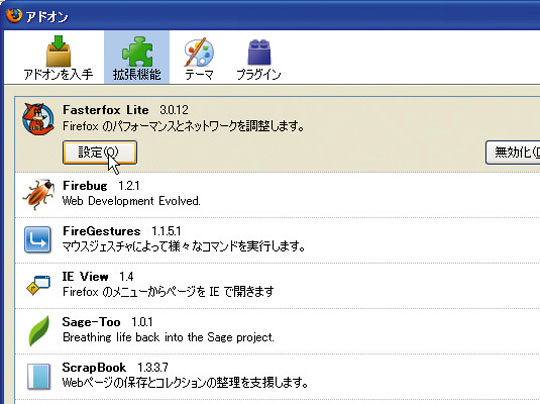
Task: Select the IE View 1.4 extension row
Action: [x=277, y=286]
